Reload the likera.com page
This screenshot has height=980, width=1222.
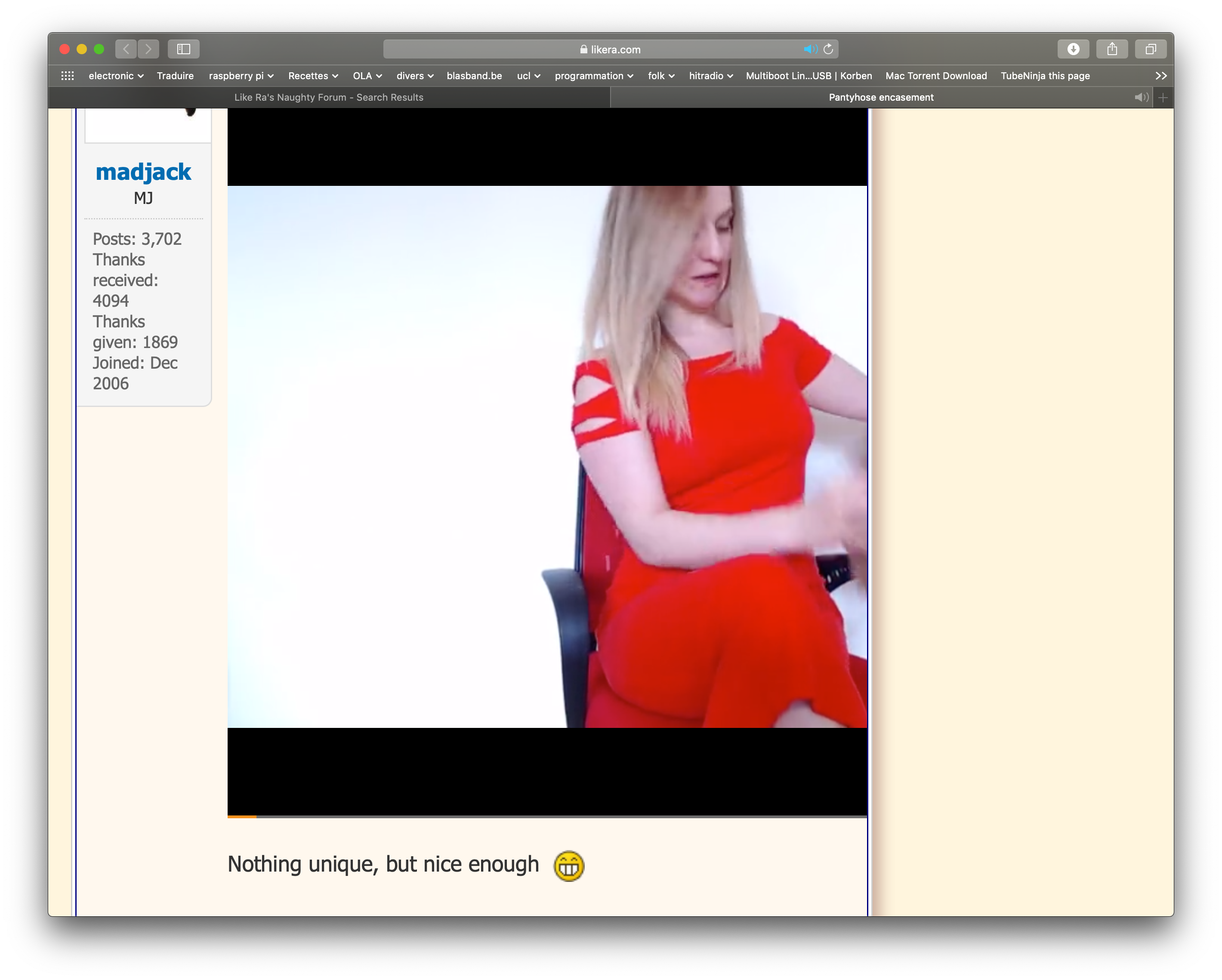tap(828, 49)
